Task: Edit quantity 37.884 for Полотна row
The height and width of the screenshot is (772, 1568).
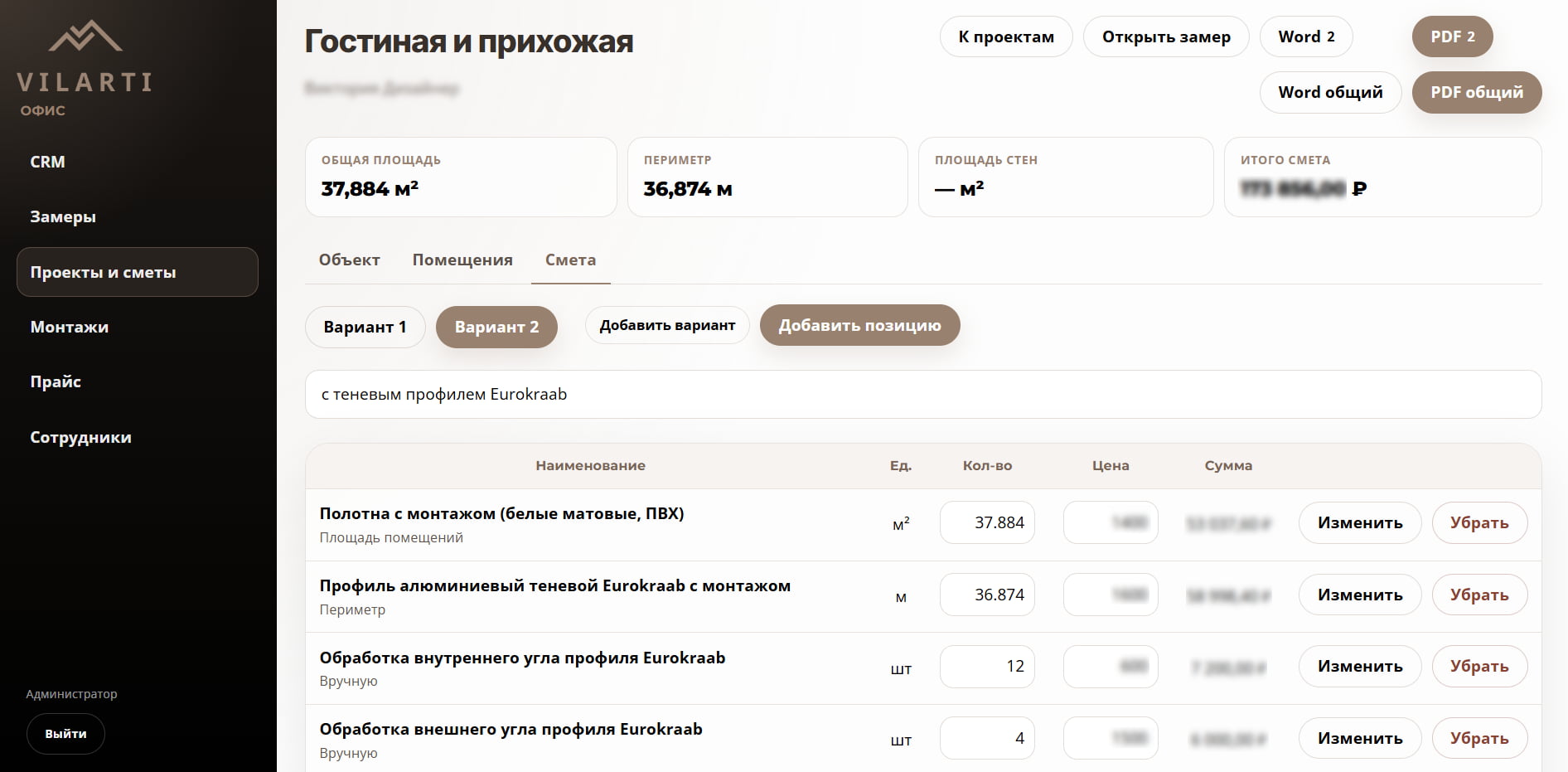Action: [x=987, y=522]
